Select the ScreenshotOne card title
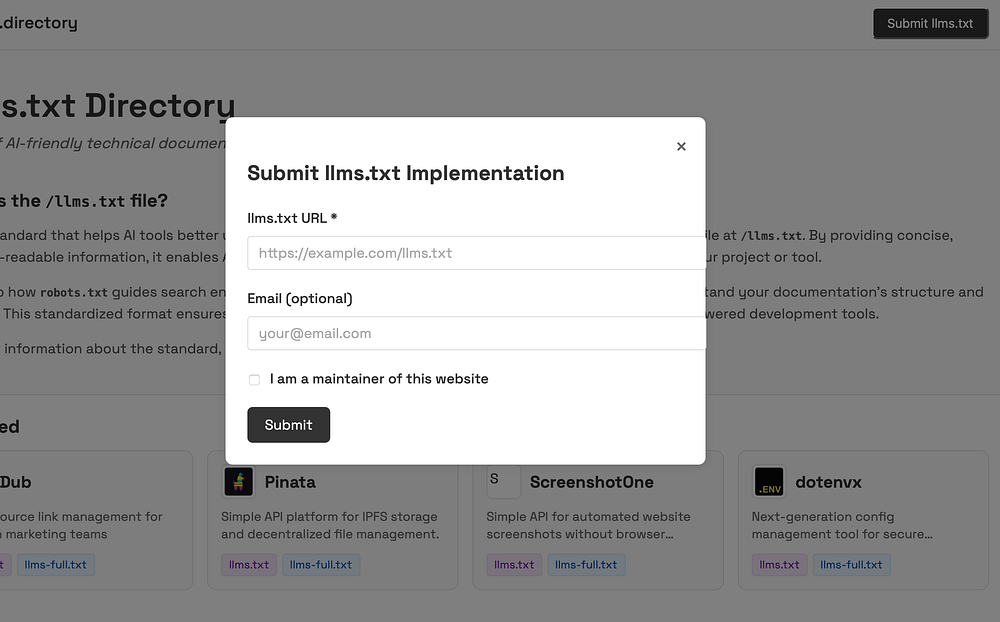1000x622 pixels. point(591,482)
